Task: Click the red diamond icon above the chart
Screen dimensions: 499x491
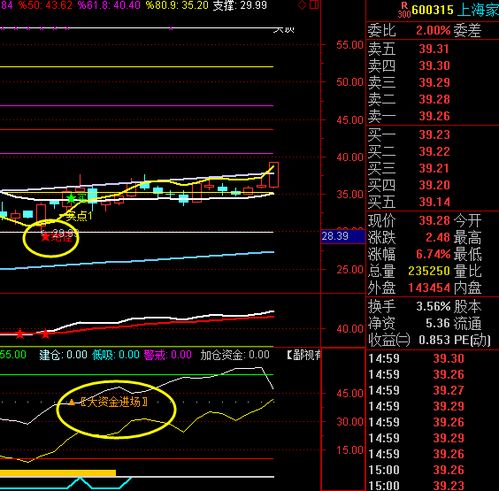Action: (302, 5)
